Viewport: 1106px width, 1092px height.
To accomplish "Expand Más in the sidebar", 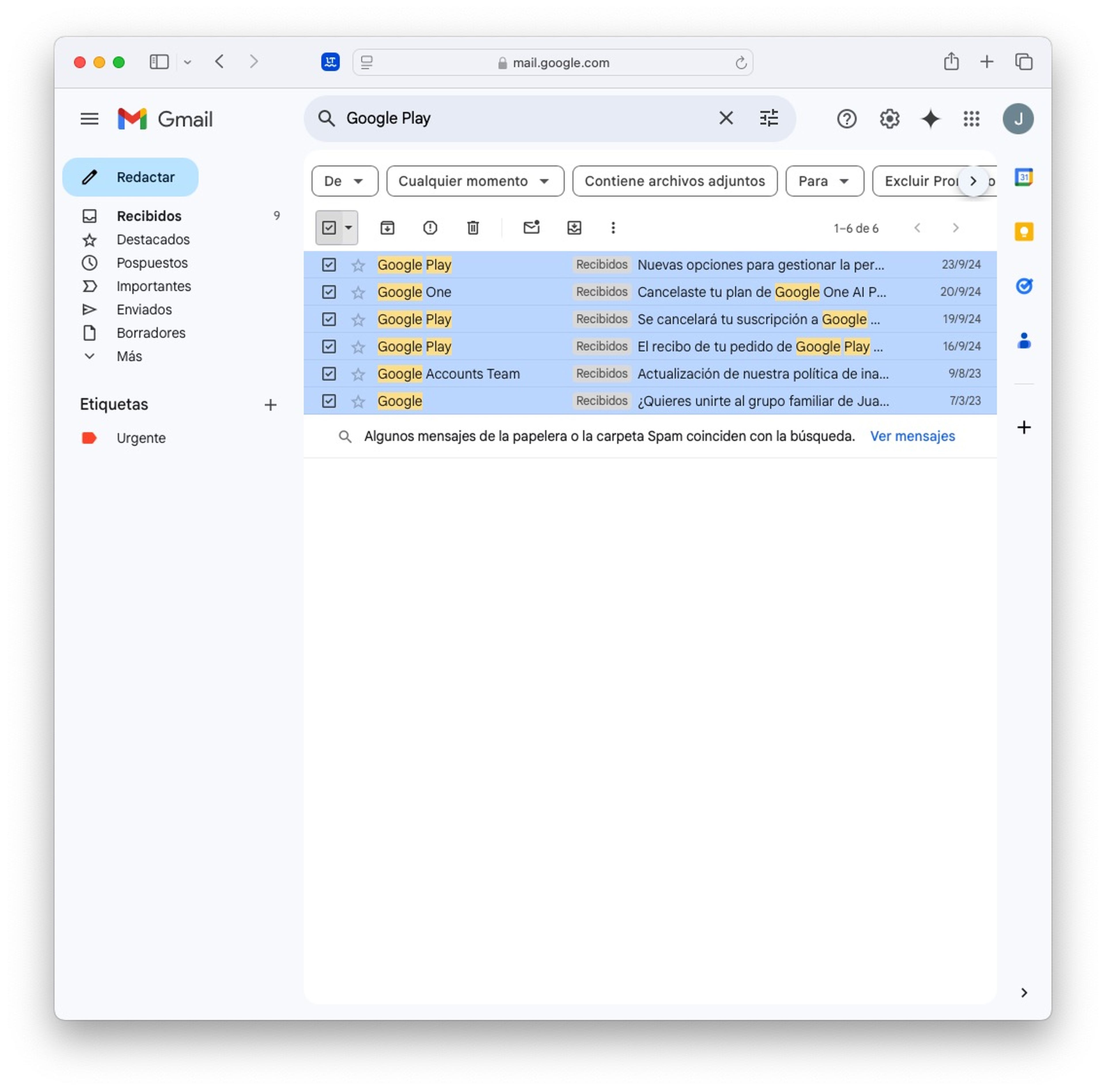I will [129, 356].
